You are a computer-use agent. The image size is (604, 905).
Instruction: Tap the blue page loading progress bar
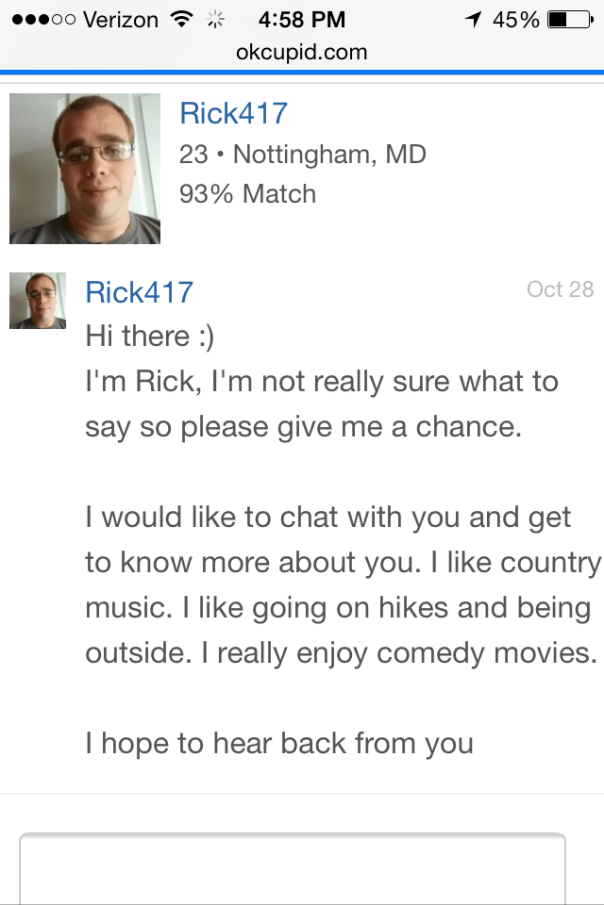[x=302, y=72]
